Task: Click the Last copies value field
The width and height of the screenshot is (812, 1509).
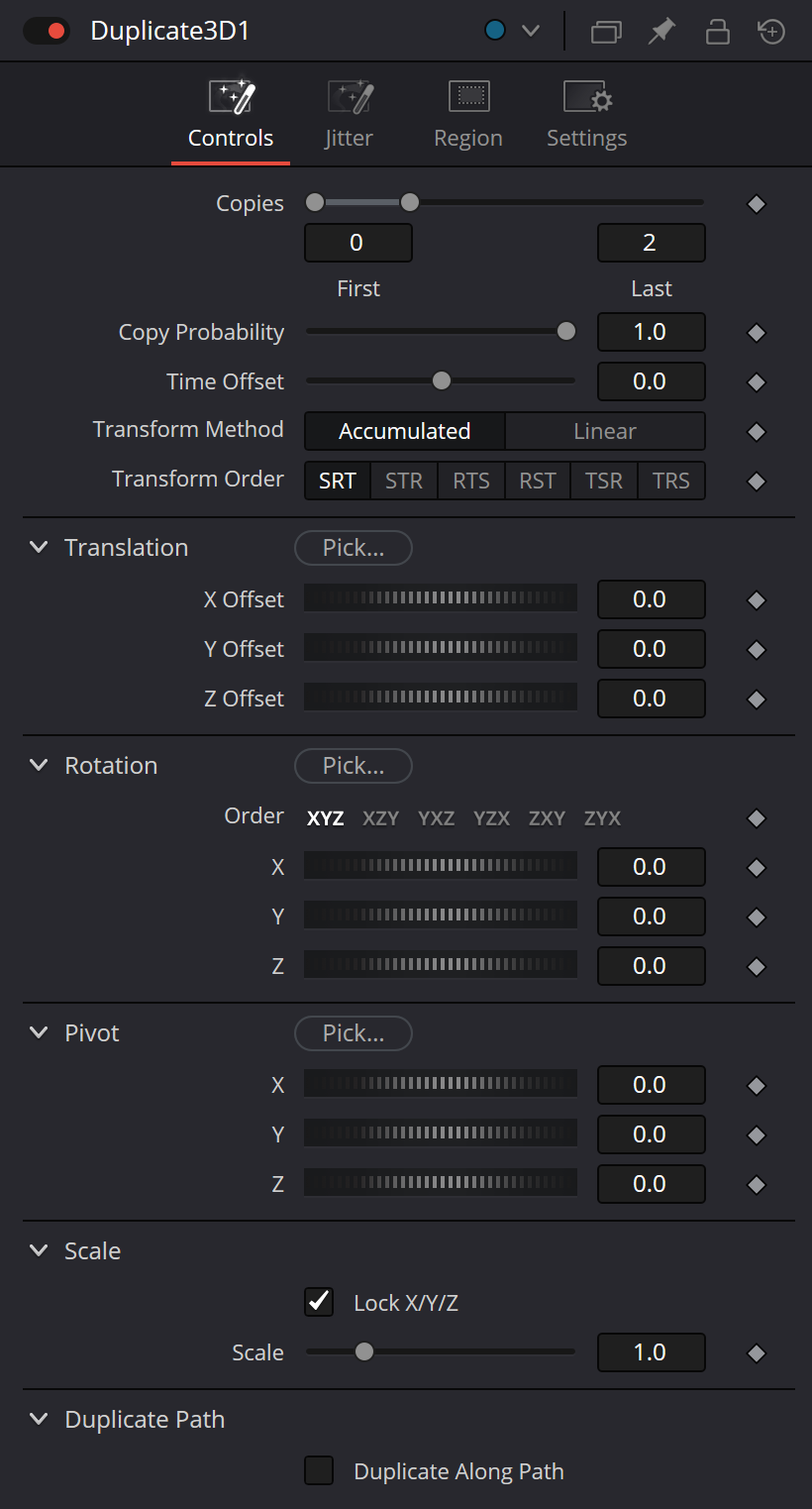Action: (651, 243)
